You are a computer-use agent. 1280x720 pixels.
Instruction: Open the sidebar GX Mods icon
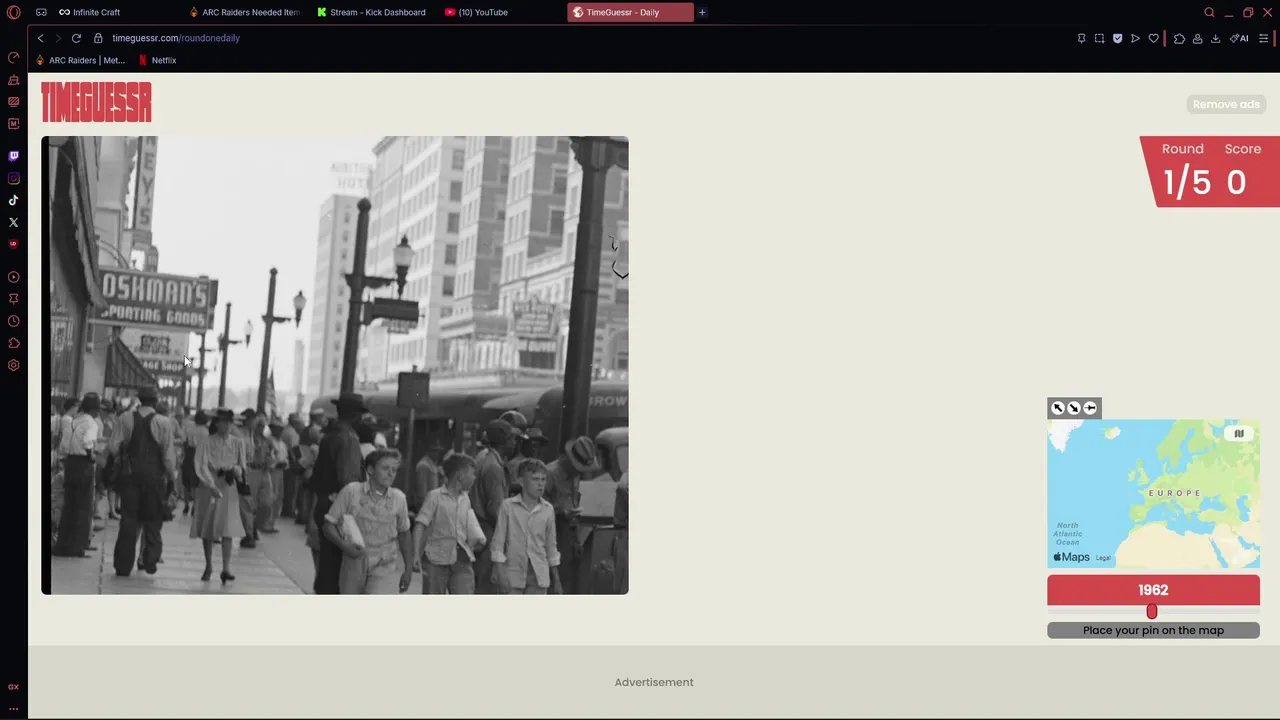pyautogui.click(x=13, y=101)
